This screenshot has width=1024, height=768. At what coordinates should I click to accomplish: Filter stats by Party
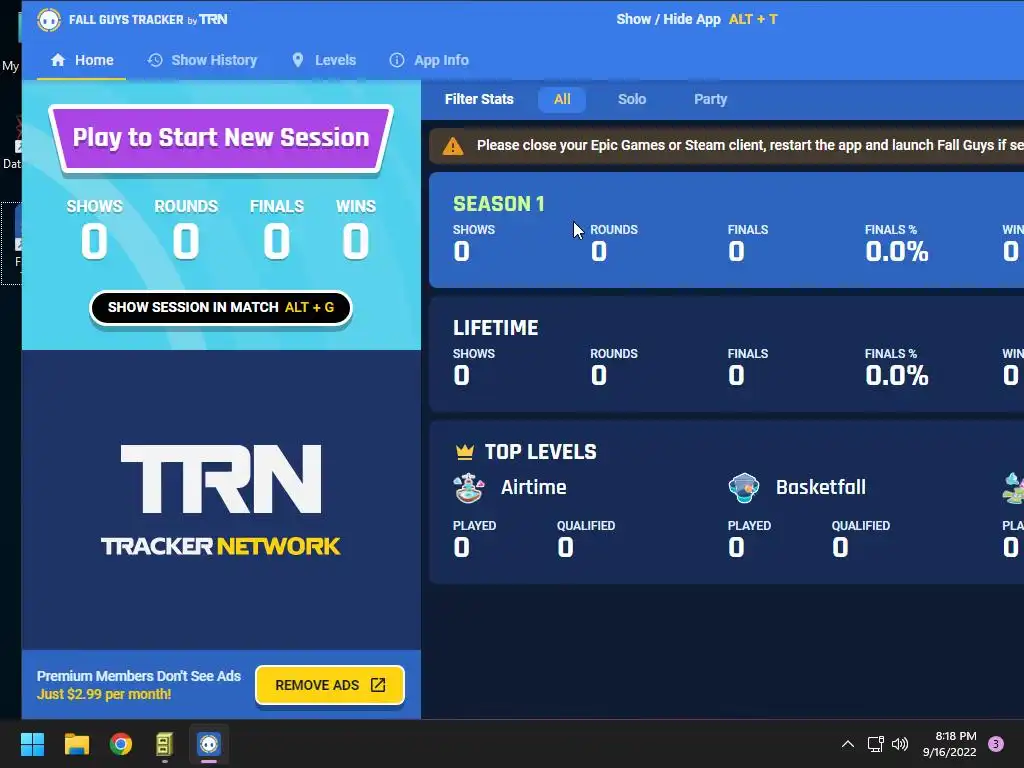tap(710, 99)
